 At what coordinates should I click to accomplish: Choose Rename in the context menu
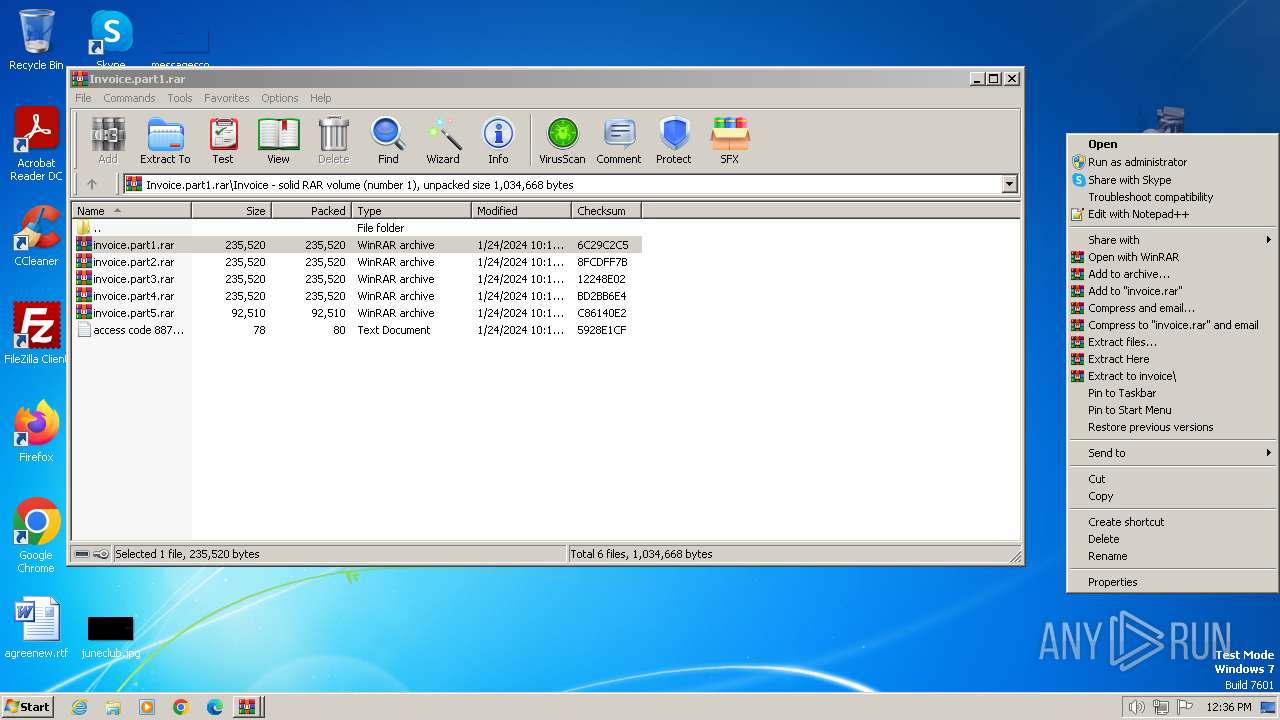(1173, 556)
